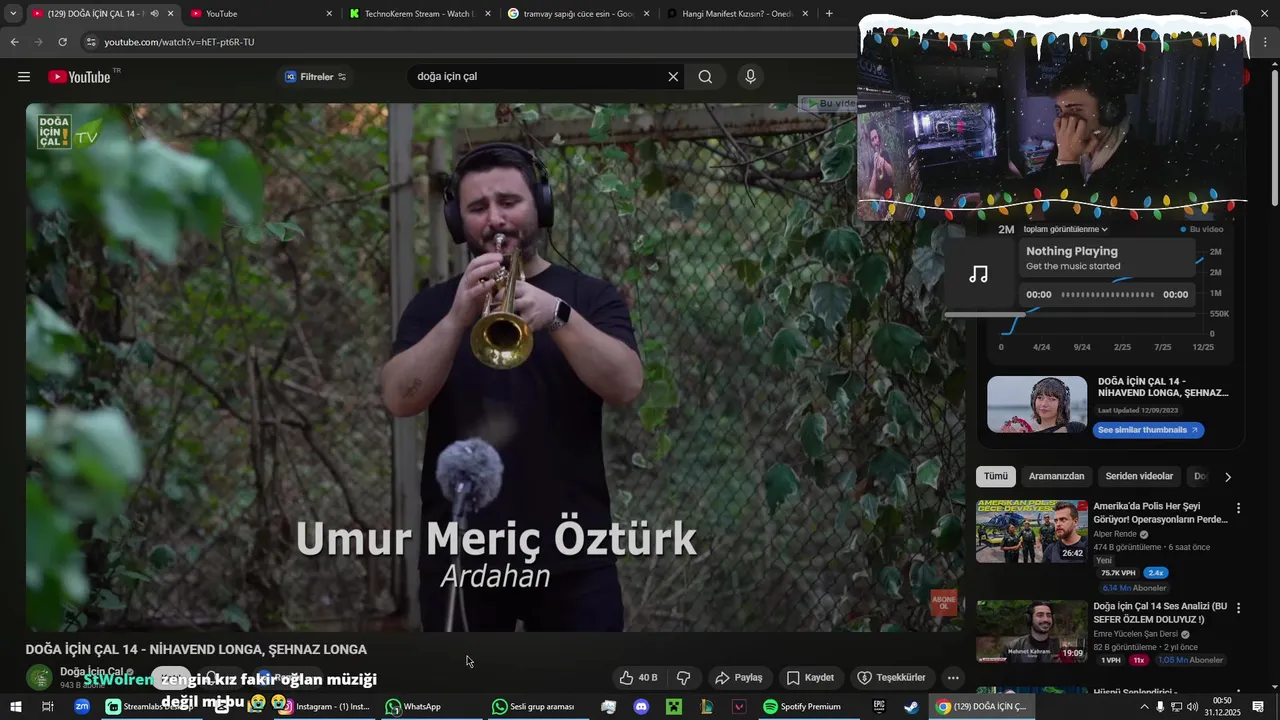Reload the page with the refresh icon
The width and height of the screenshot is (1280, 720).
[62, 42]
